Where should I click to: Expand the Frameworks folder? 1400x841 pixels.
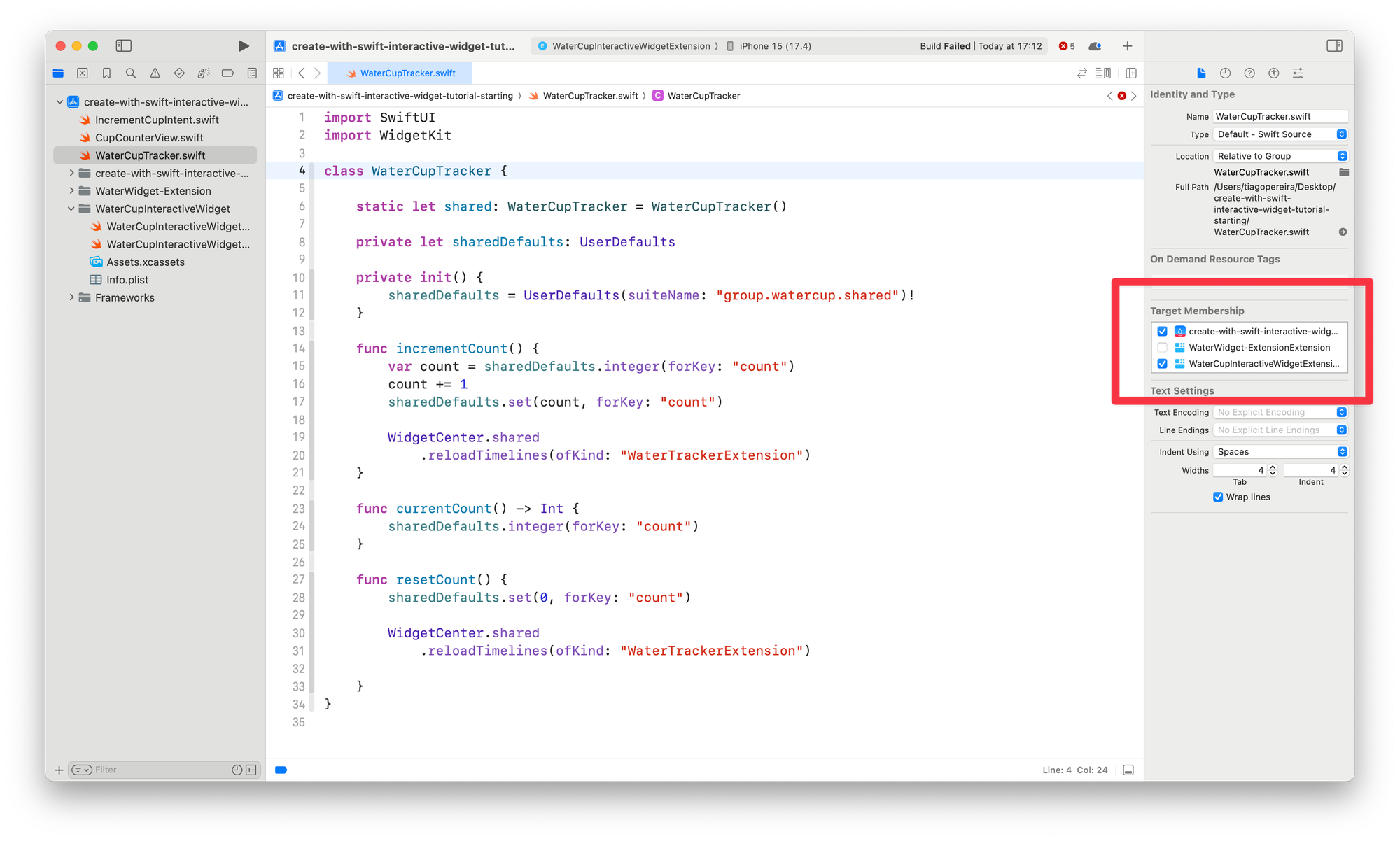tap(71, 297)
